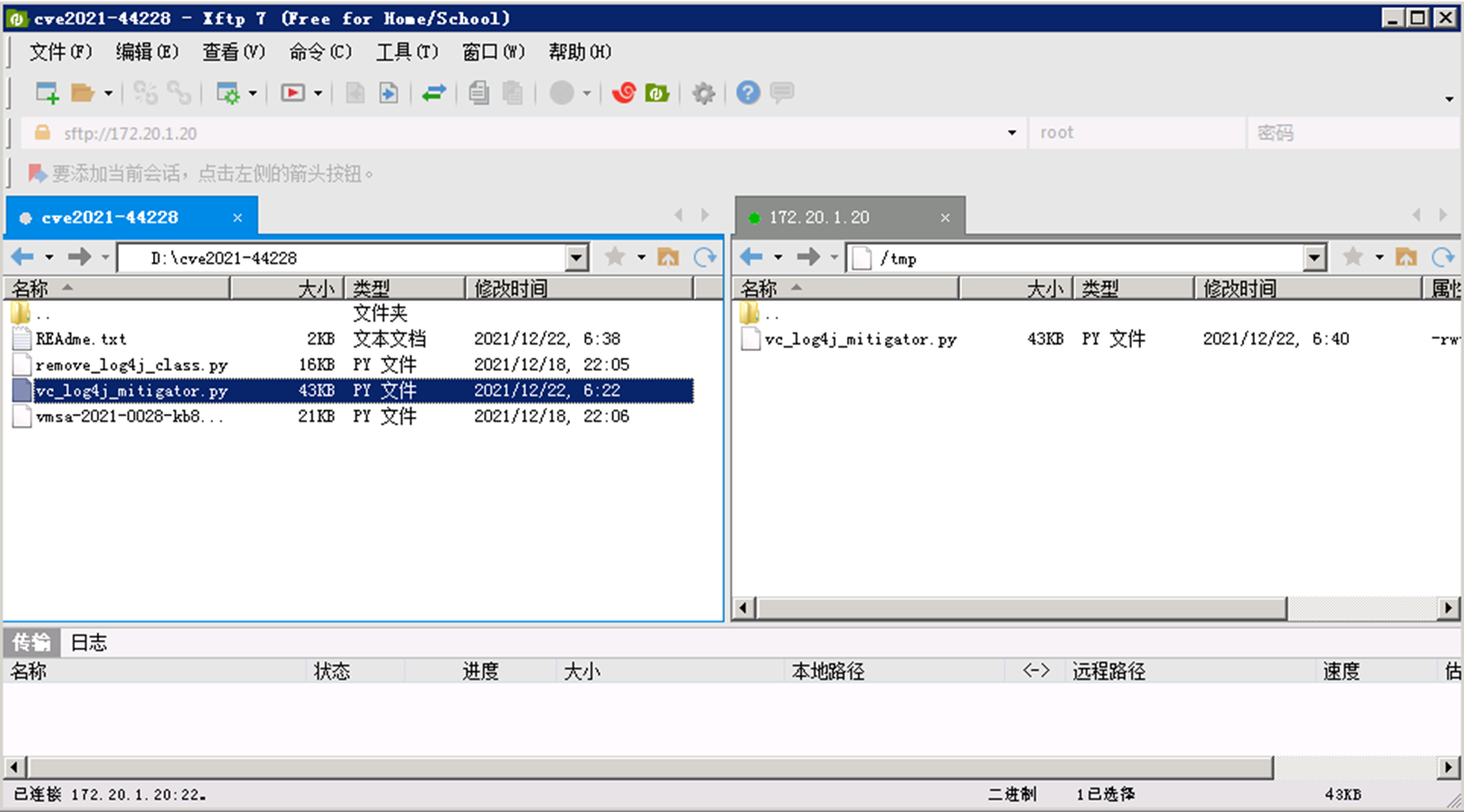Click remote pane horizontal scrollbar
Screen dimensions: 1464x812
(x=1021, y=608)
